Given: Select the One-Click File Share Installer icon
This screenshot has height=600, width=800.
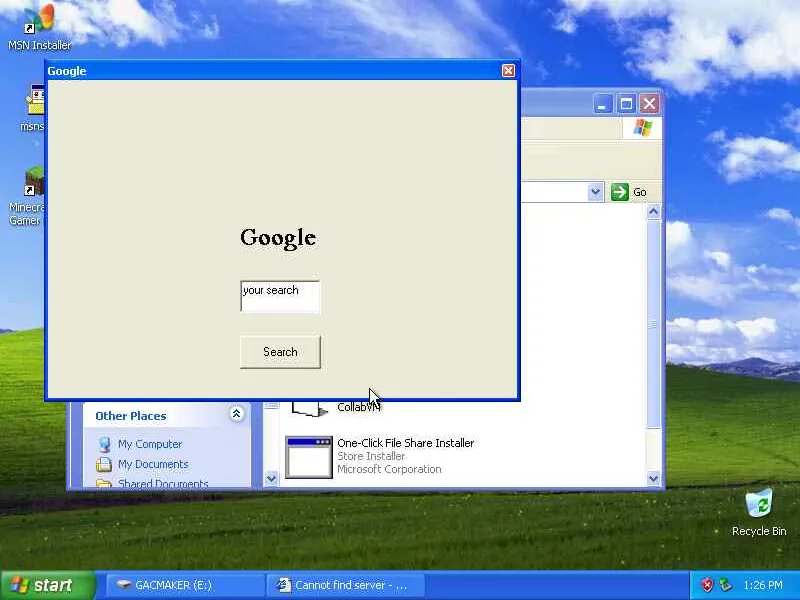Looking at the screenshot, I should click(x=309, y=457).
